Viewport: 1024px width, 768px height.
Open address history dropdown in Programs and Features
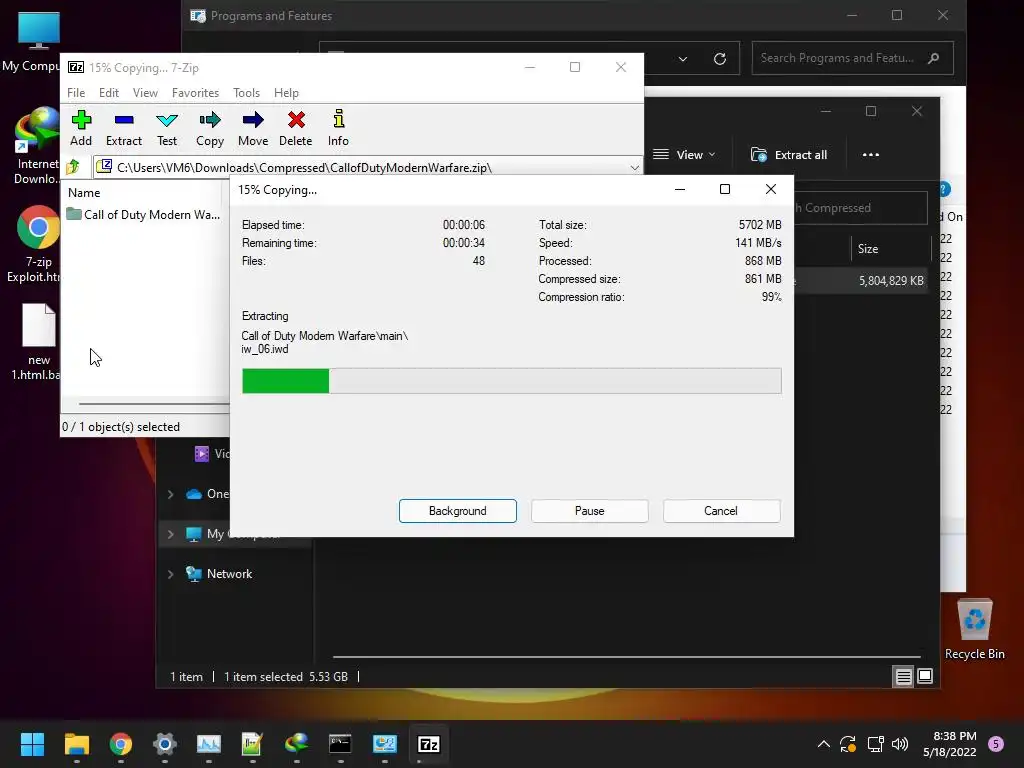click(x=682, y=59)
